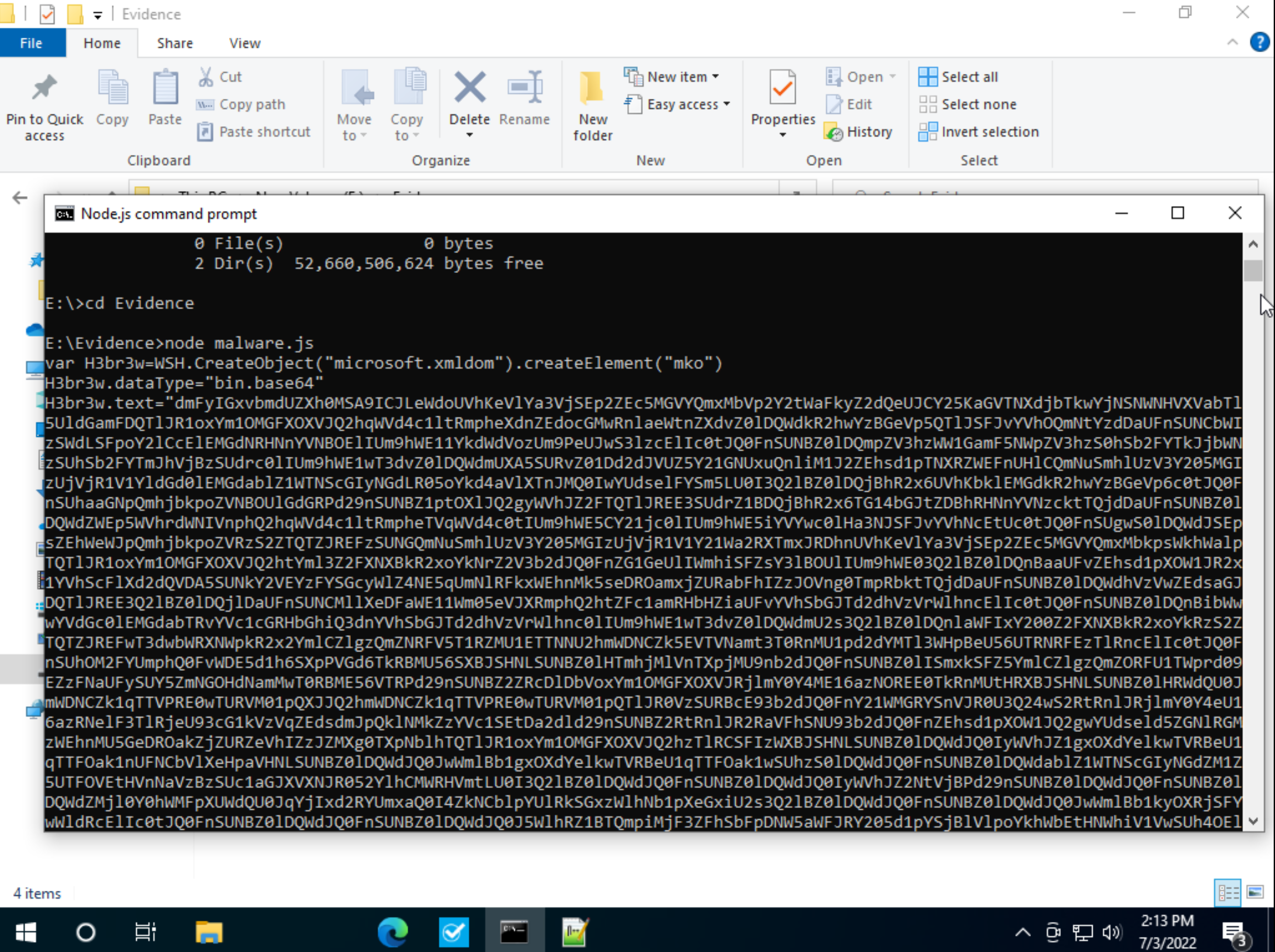Screen dimensions: 1275x952
Task: Open the Properties checkmark icon
Action: [782, 88]
